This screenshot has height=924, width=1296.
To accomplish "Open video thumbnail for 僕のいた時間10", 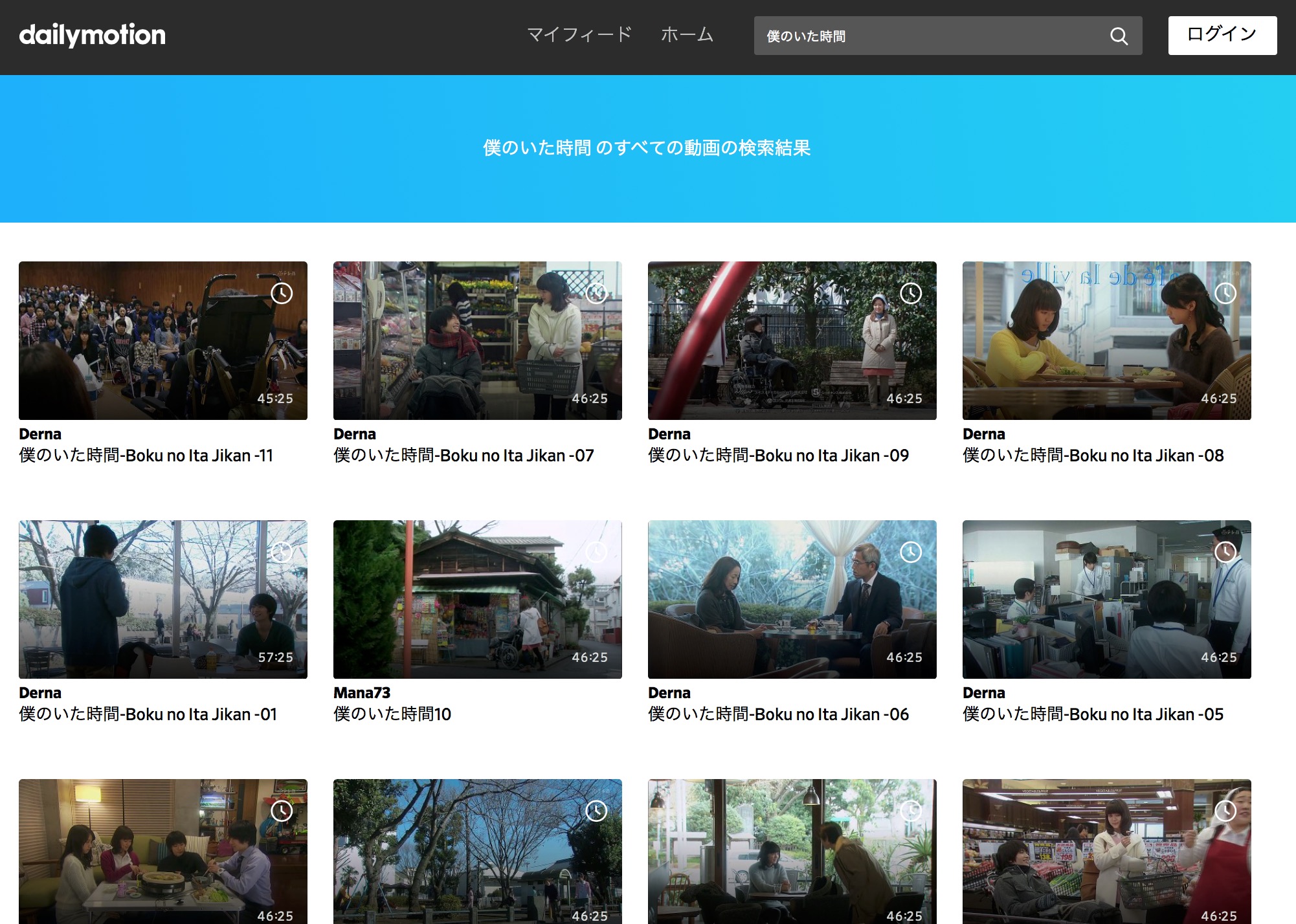I will [x=478, y=600].
